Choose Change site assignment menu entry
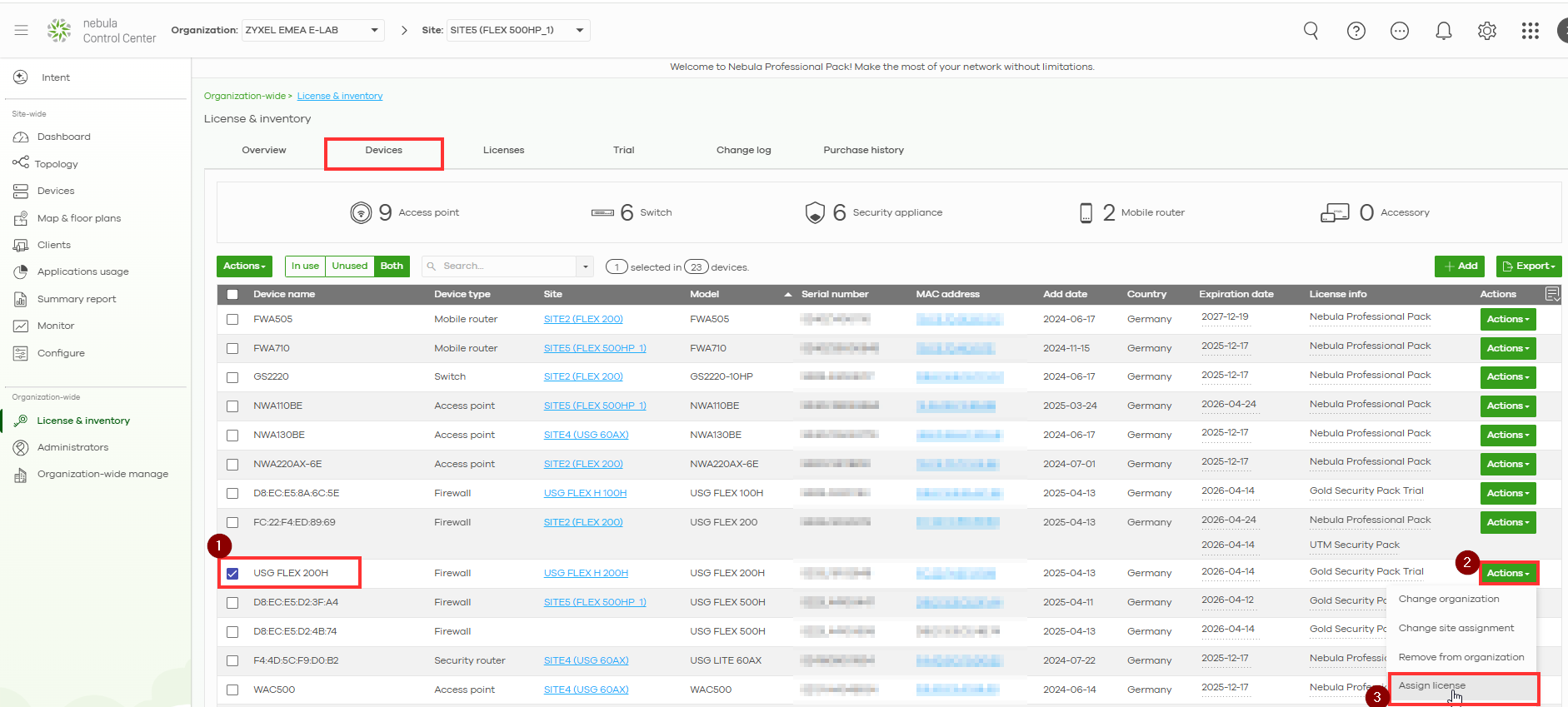The width and height of the screenshot is (1568, 707). pyautogui.click(x=1462, y=628)
